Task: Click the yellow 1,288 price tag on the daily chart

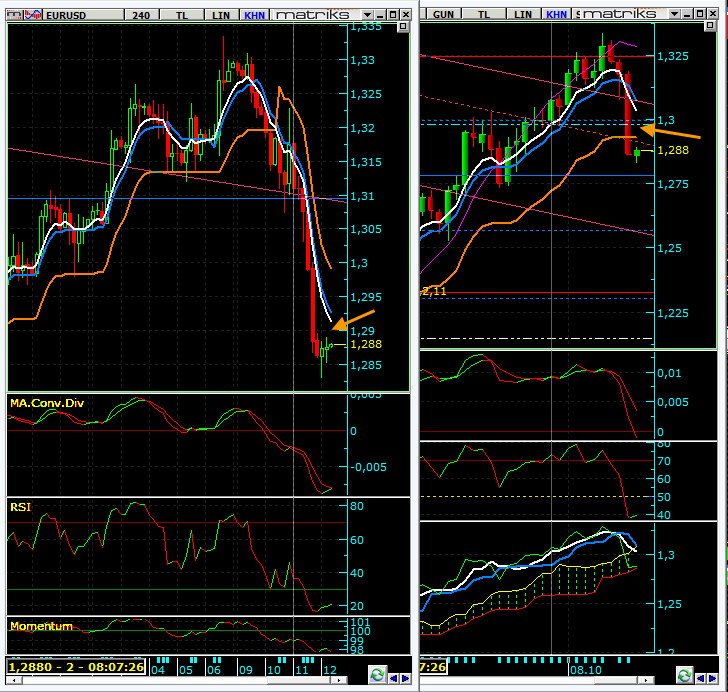Action: pyautogui.click(x=673, y=150)
